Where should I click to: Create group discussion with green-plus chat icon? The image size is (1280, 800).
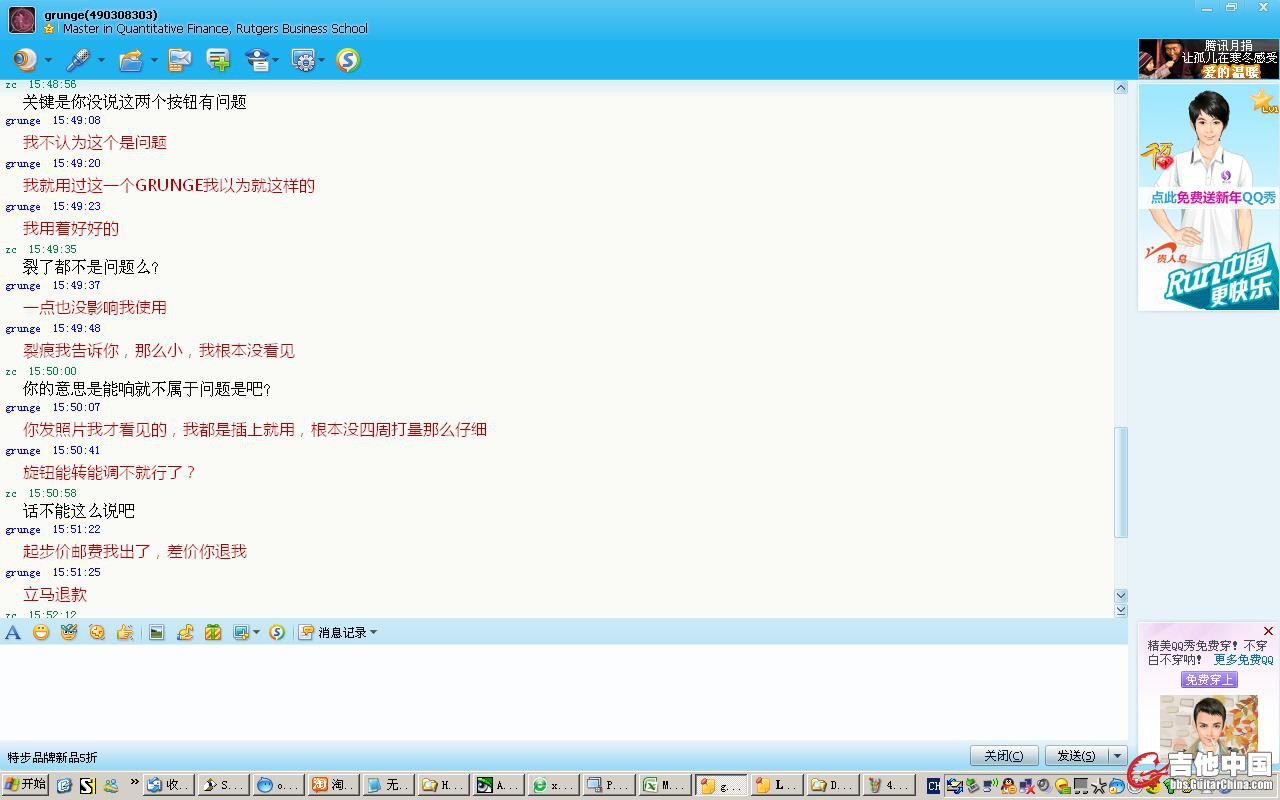(x=218, y=60)
